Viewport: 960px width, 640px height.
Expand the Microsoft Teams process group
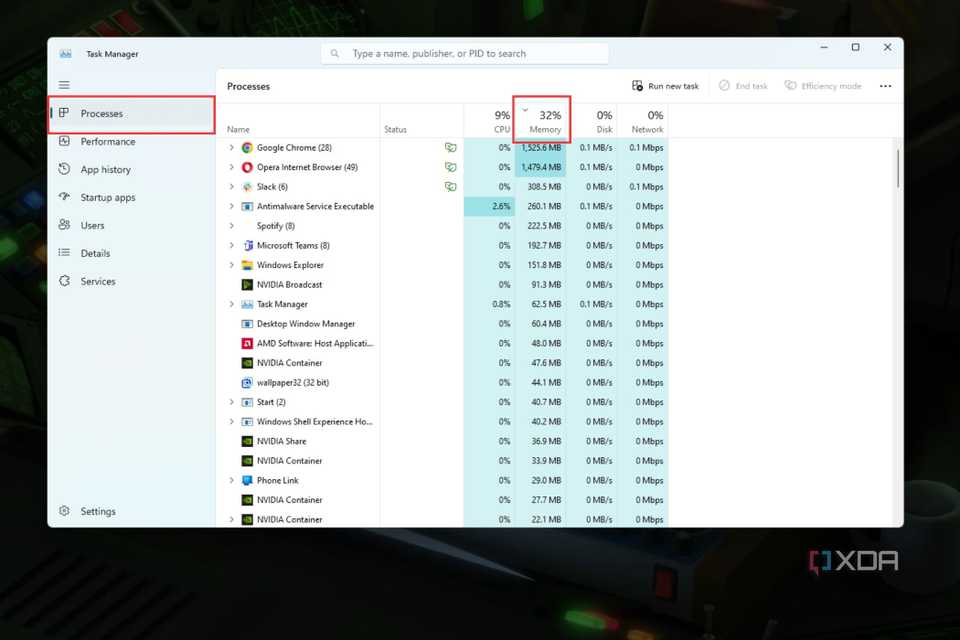231,246
